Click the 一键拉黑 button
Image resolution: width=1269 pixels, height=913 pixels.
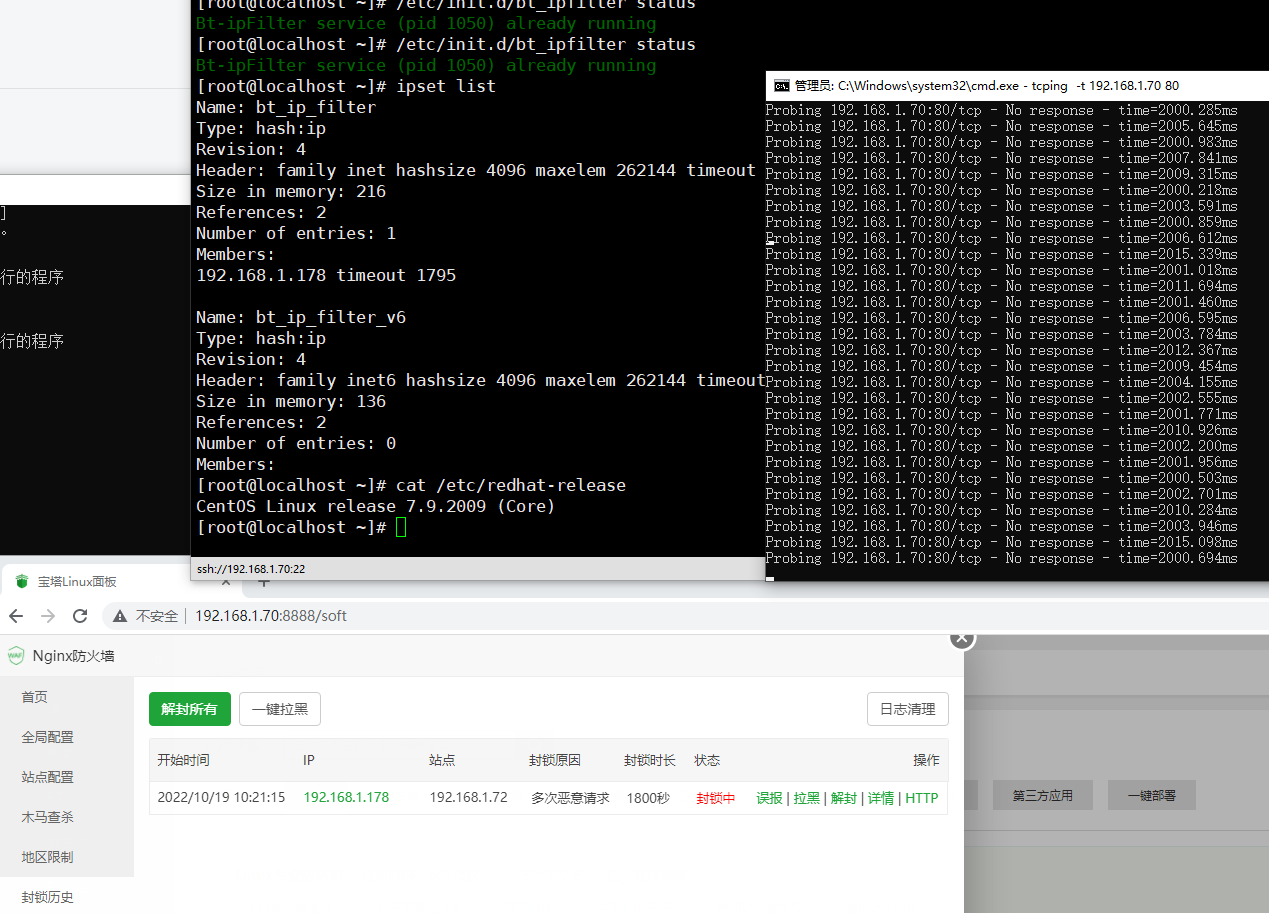click(280, 709)
